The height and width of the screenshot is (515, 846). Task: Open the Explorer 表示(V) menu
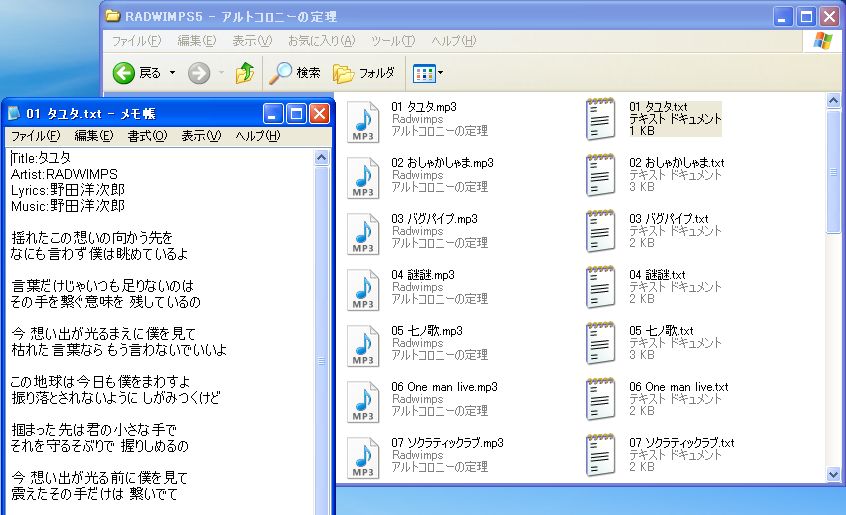[252, 41]
